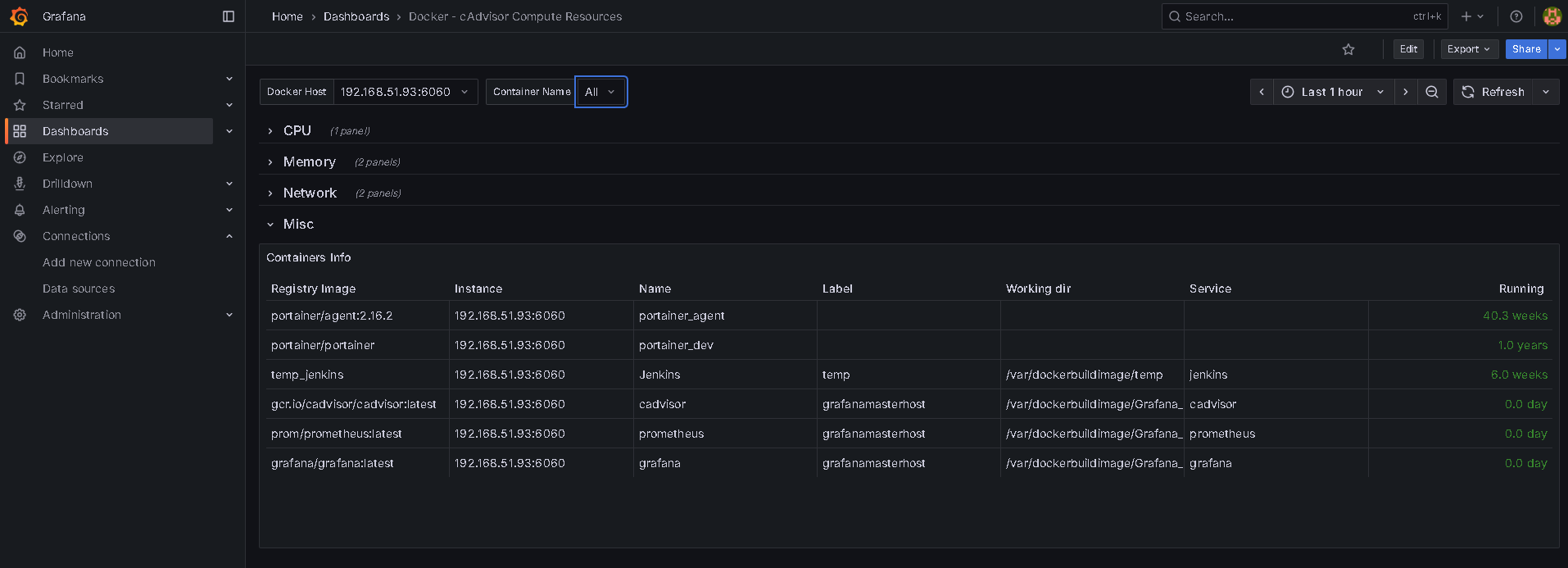
Task: Expand the Drilldown sidebar section chevron
Action: (229, 184)
